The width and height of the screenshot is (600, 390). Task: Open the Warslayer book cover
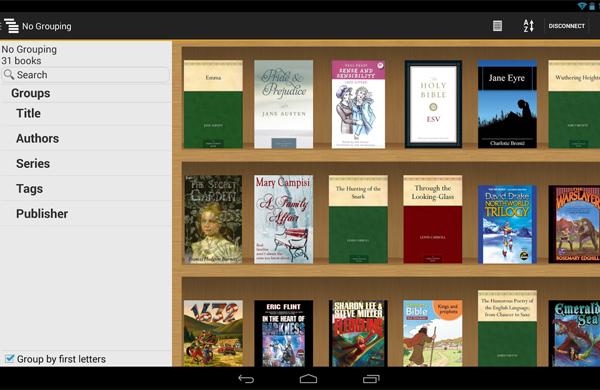point(574,225)
